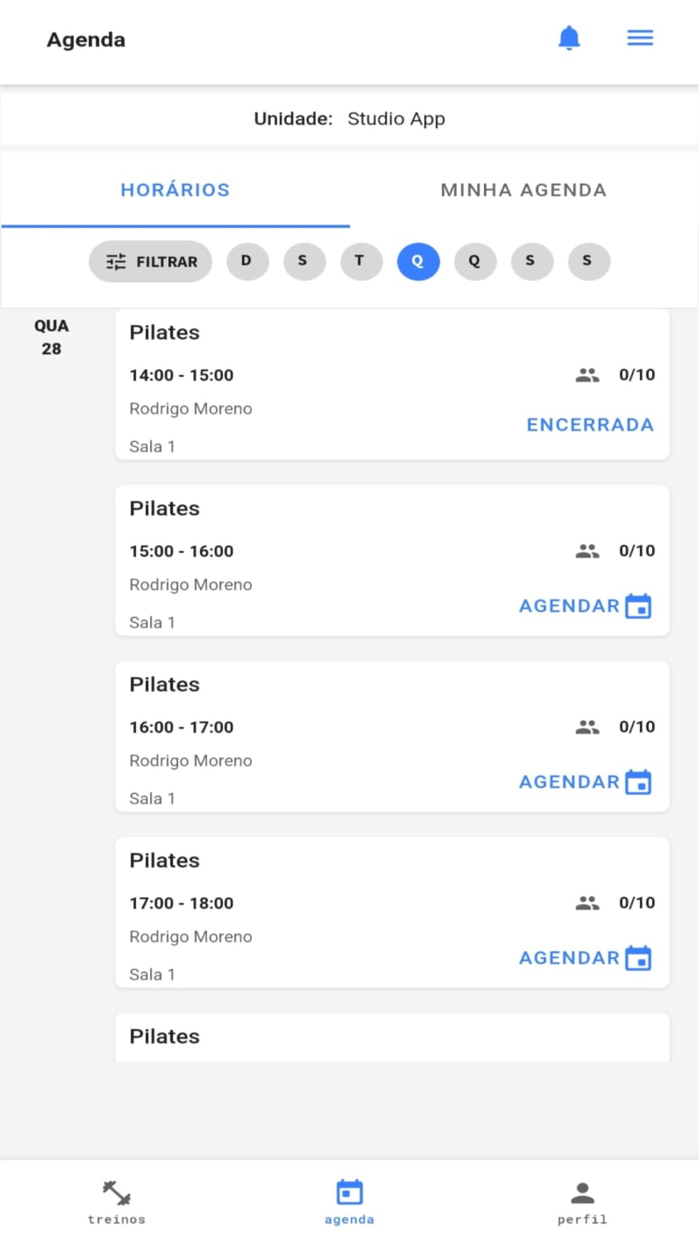Open the FILTRAR options

point(150,261)
